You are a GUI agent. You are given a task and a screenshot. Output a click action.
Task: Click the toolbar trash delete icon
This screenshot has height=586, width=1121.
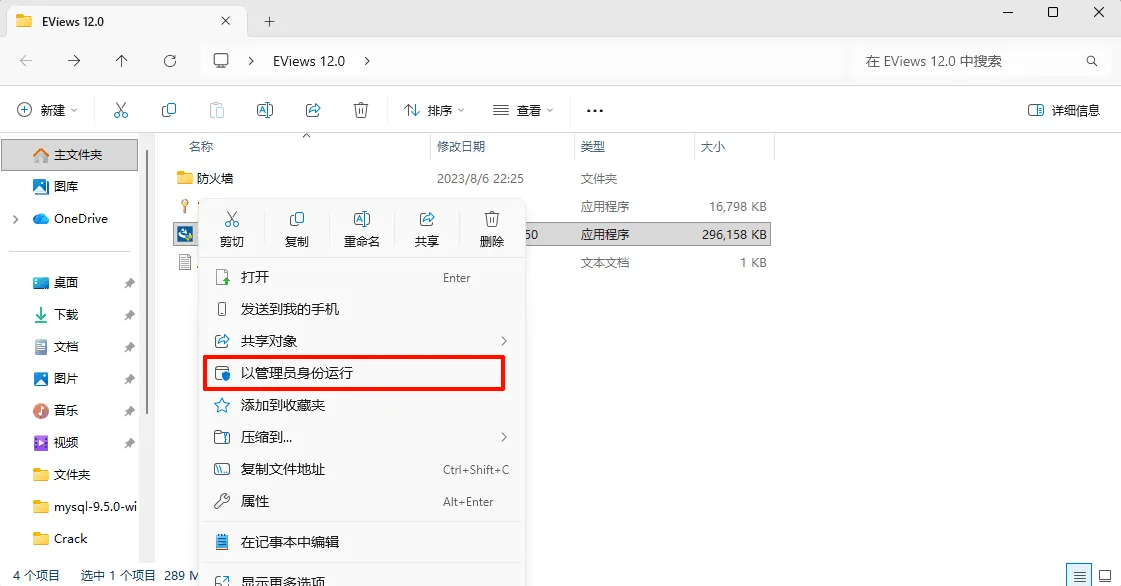(x=361, y=110)
